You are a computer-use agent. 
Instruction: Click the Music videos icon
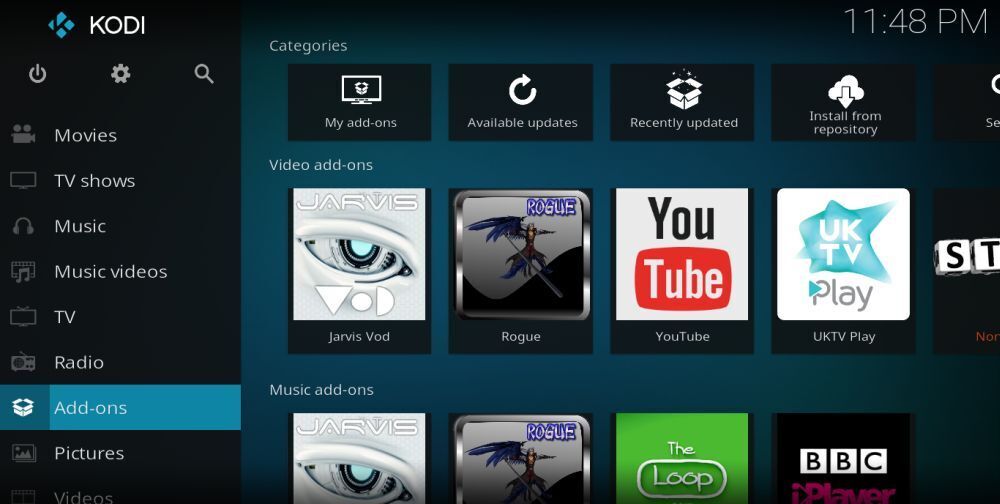[x=23, y=271]
